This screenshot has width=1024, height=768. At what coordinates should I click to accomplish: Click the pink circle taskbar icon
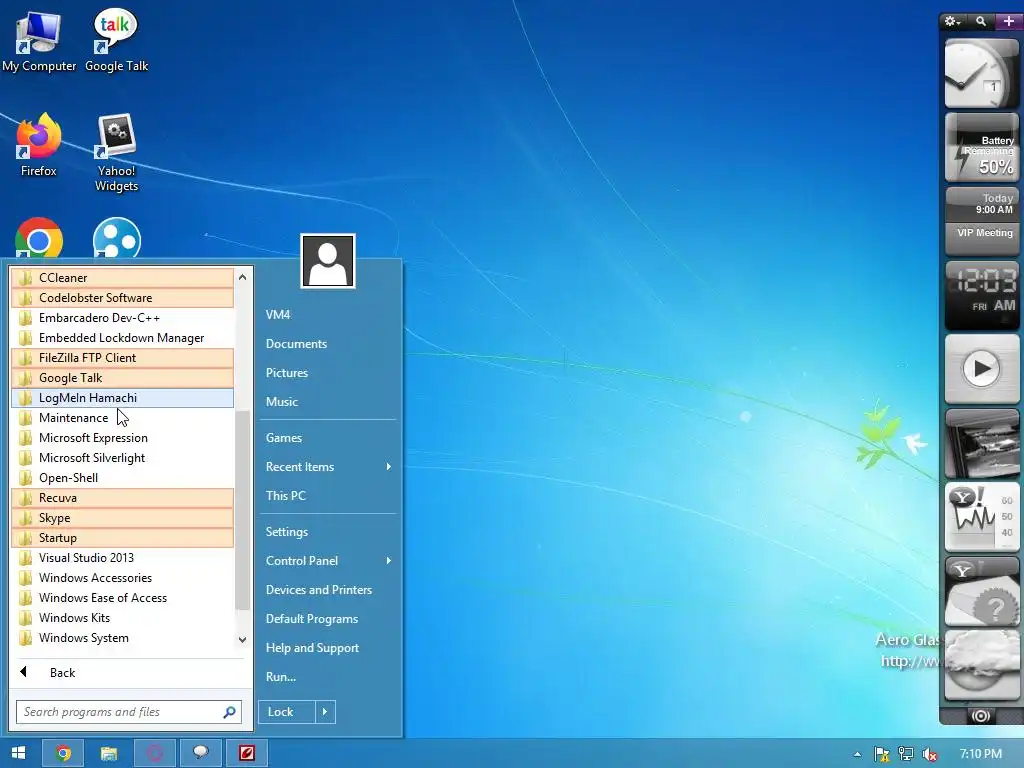(155, 754)
